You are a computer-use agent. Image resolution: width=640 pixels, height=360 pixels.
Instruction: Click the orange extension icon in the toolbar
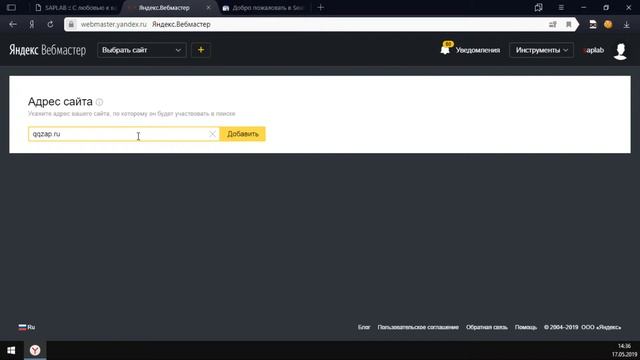[x=608, y=24]
